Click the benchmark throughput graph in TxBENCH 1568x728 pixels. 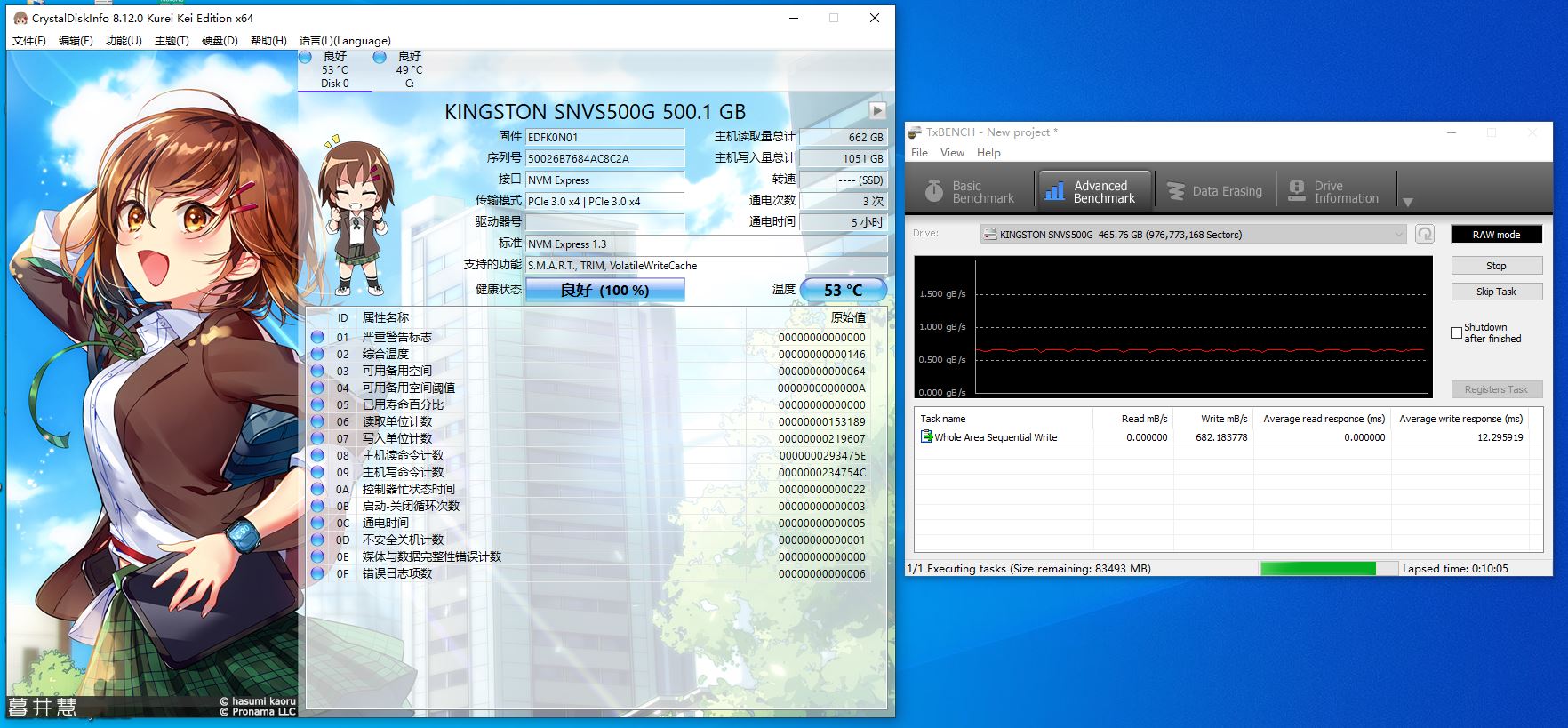(x=1173, y=326)
